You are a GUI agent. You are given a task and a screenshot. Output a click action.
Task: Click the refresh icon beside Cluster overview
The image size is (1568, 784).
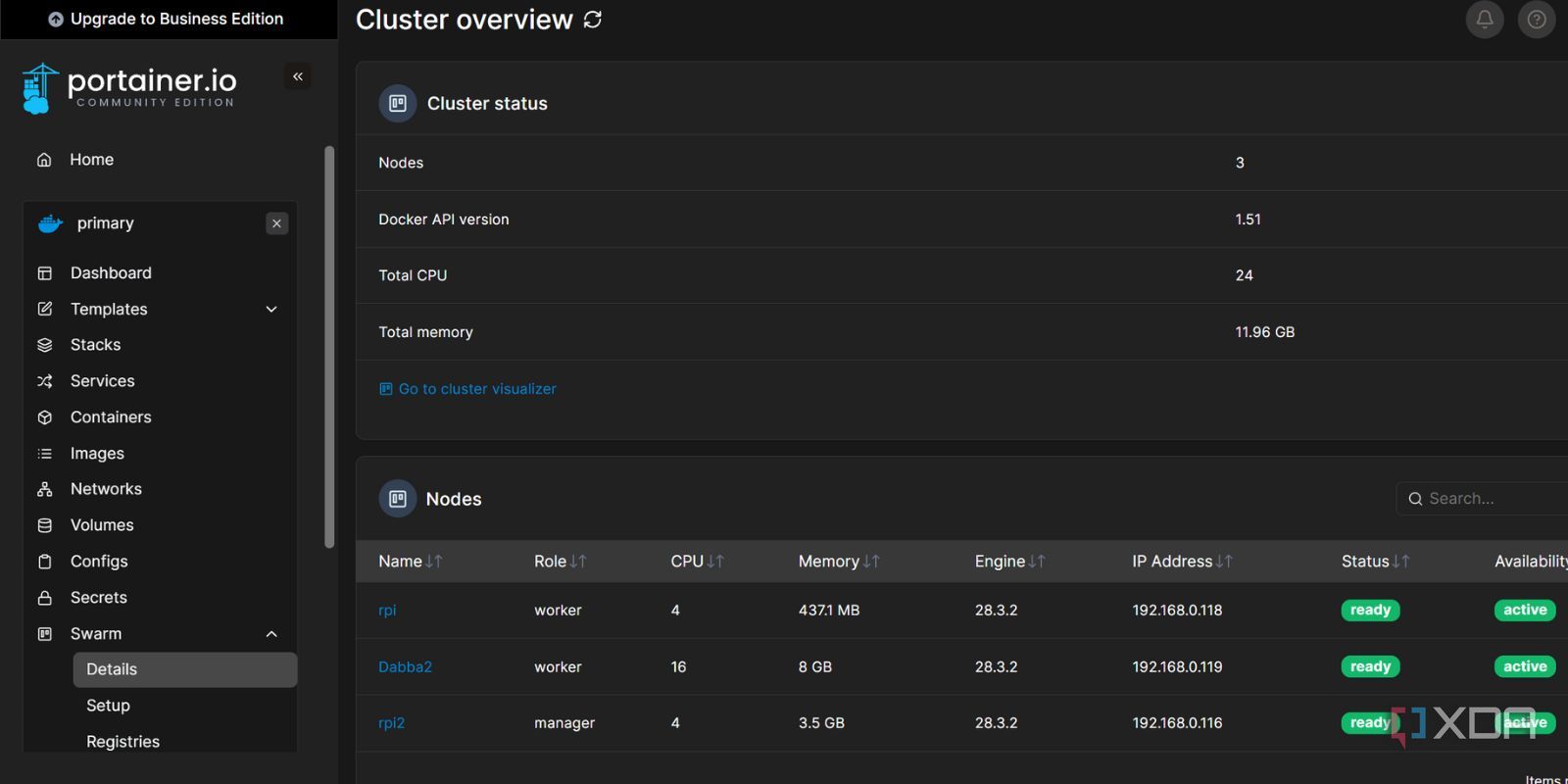(x=593, y=20)
